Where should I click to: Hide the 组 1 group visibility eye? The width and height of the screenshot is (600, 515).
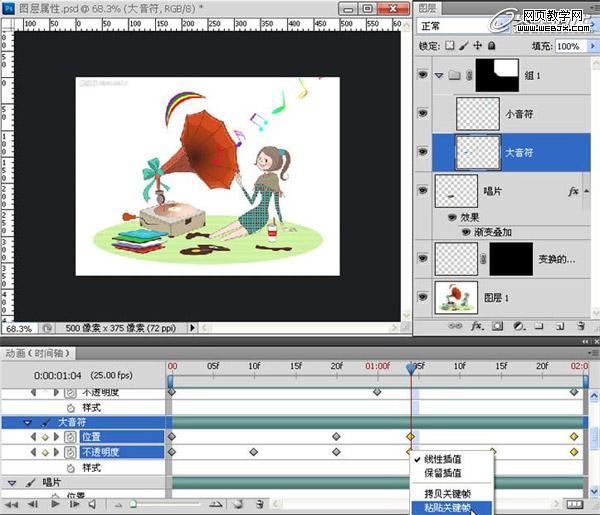(423, 74)
